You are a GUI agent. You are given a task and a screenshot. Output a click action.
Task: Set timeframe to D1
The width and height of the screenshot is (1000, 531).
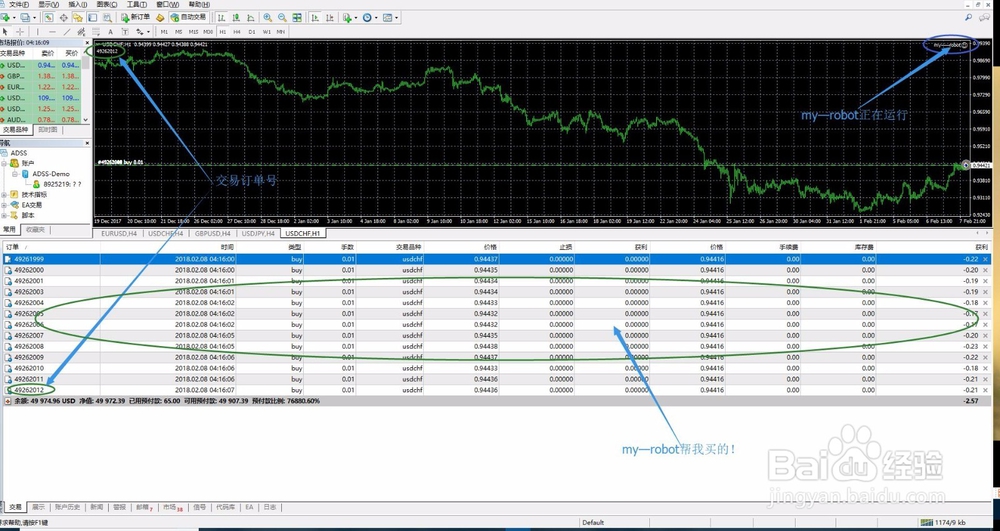[252, 31]
